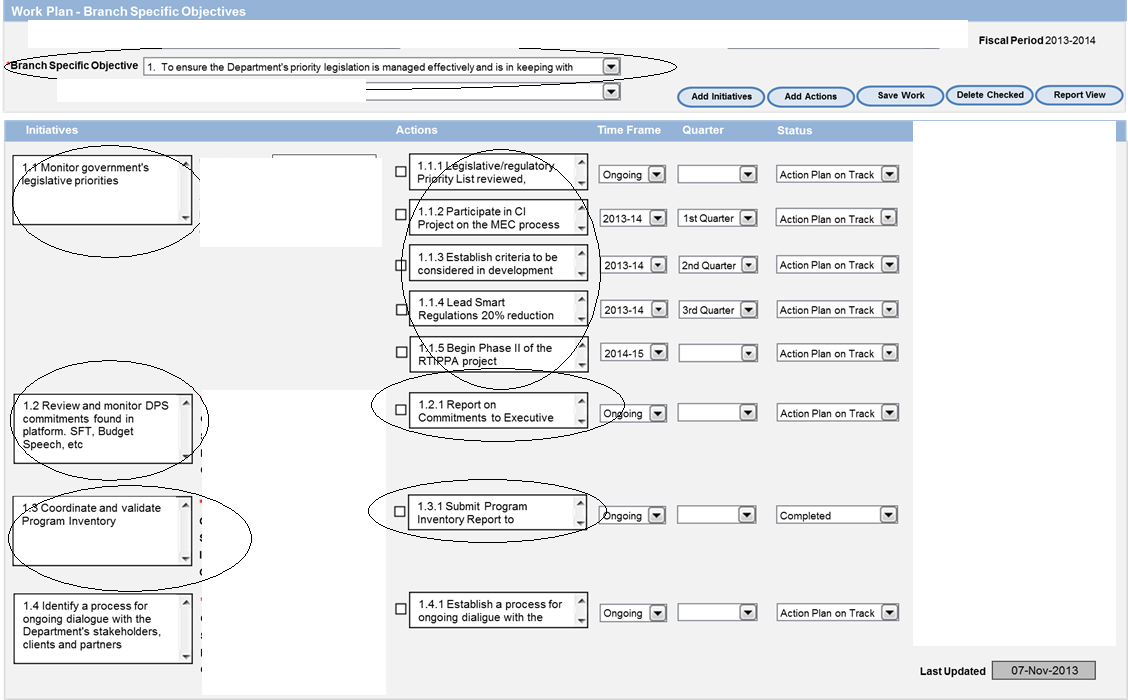
Task: Select checkbox for action 1.3.1 Submit Program Inventory
Action: click(401, 512)
